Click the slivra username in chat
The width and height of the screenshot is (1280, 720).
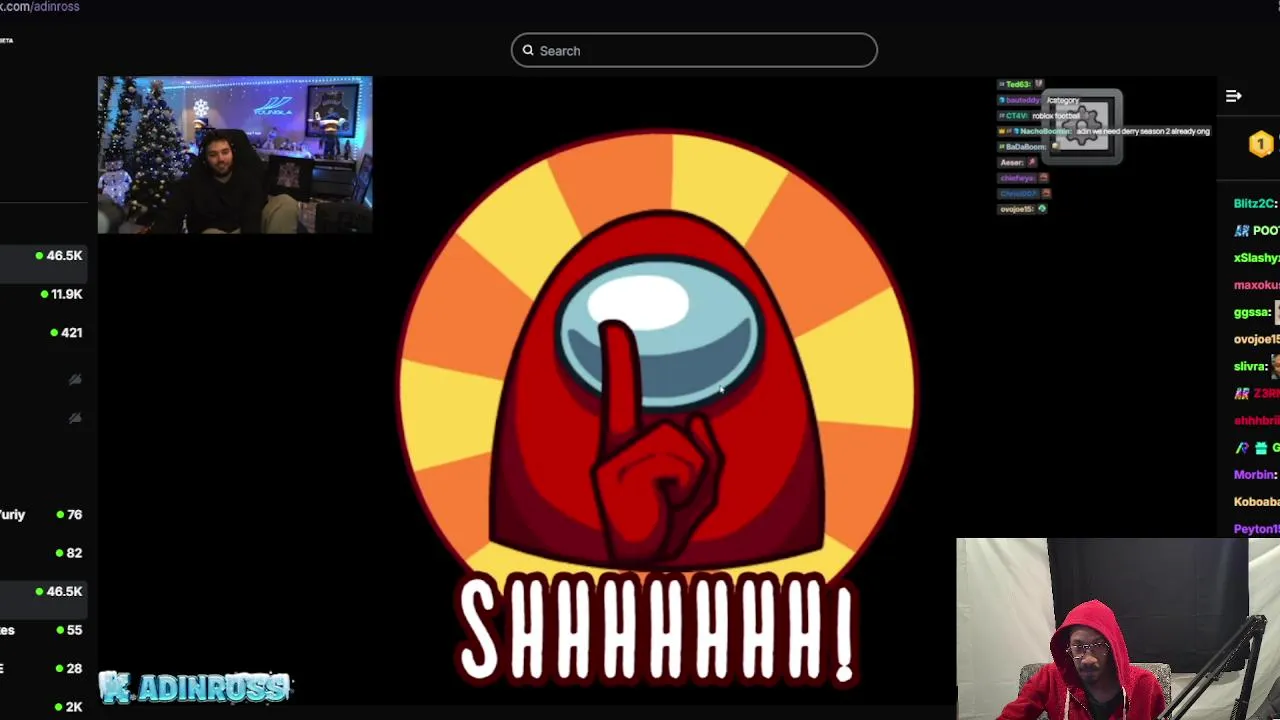pos(1250,366)
